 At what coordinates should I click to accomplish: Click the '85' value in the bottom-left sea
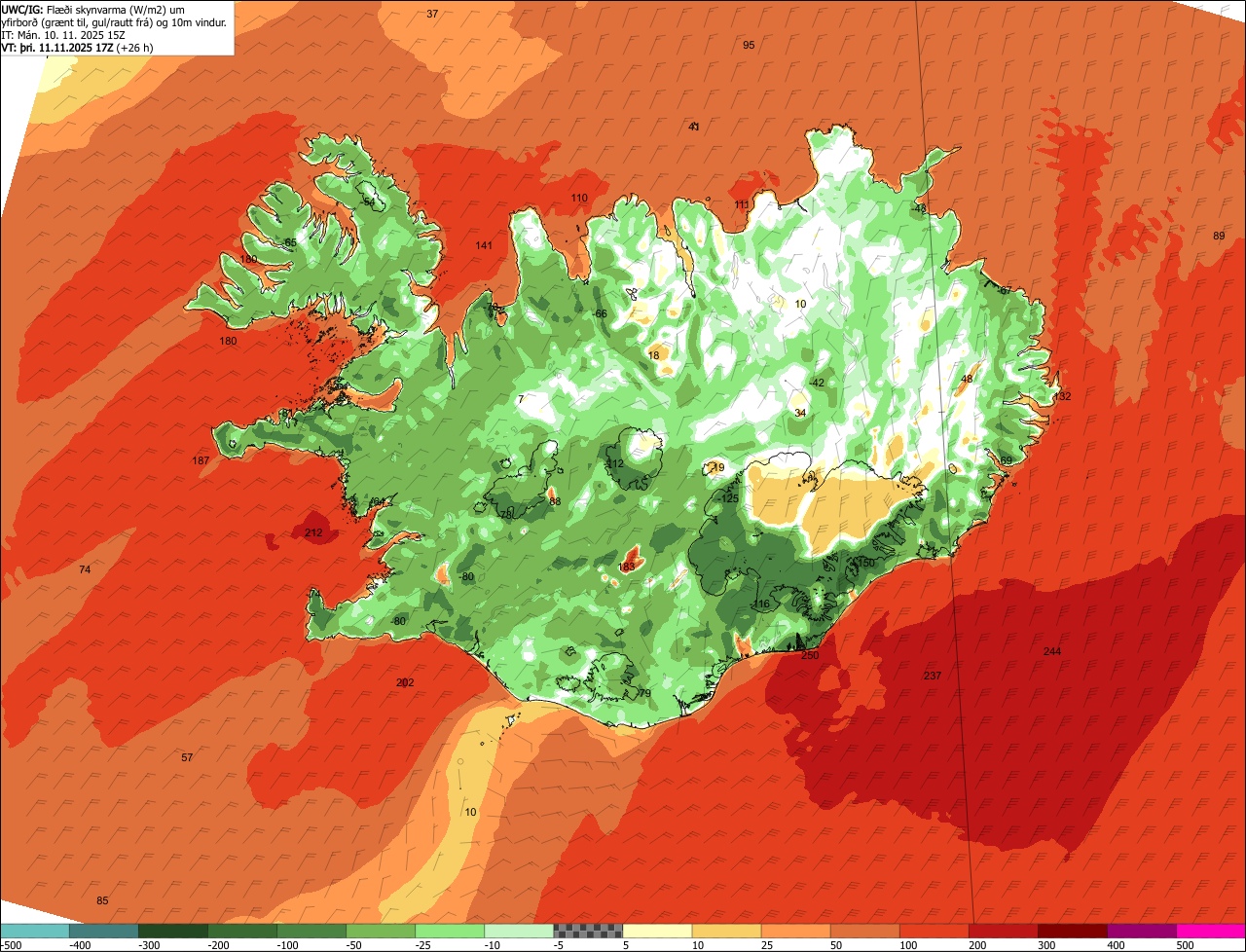click(102, 900)
